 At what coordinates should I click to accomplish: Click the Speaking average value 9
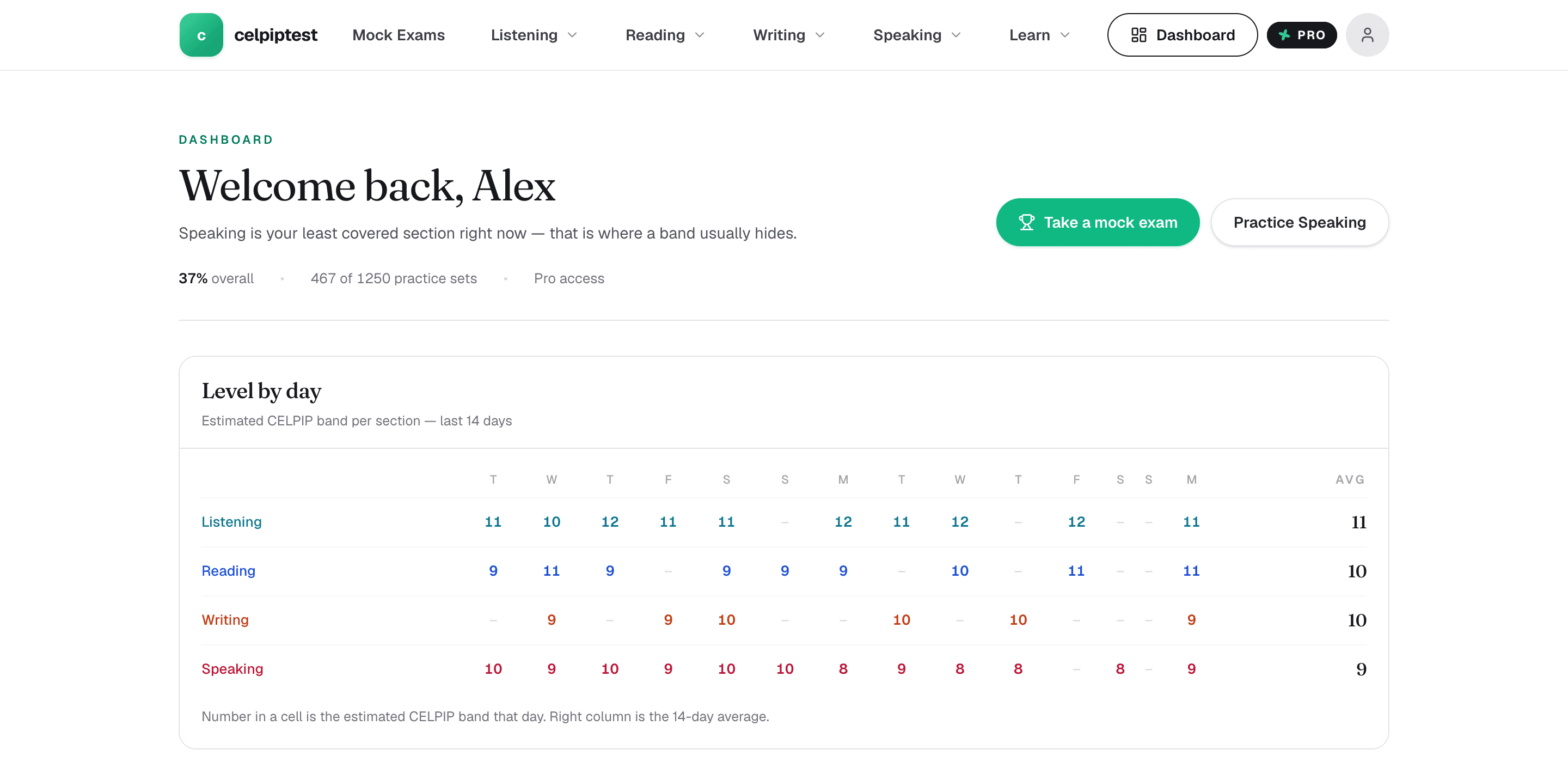tap(1361, 669)
